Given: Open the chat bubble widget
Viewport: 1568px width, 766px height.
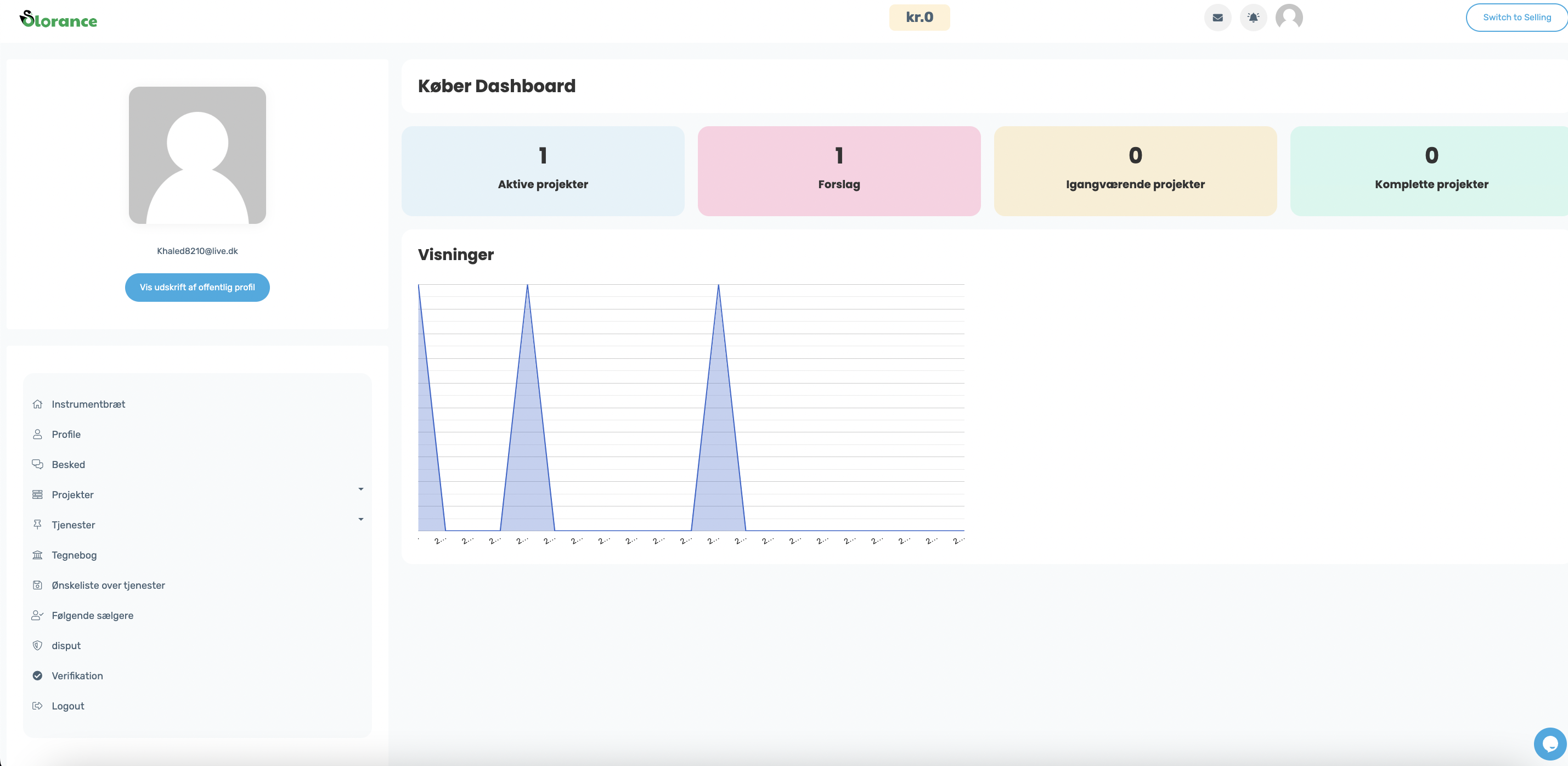Looking at the screenshot, I should coord(1549,744).
